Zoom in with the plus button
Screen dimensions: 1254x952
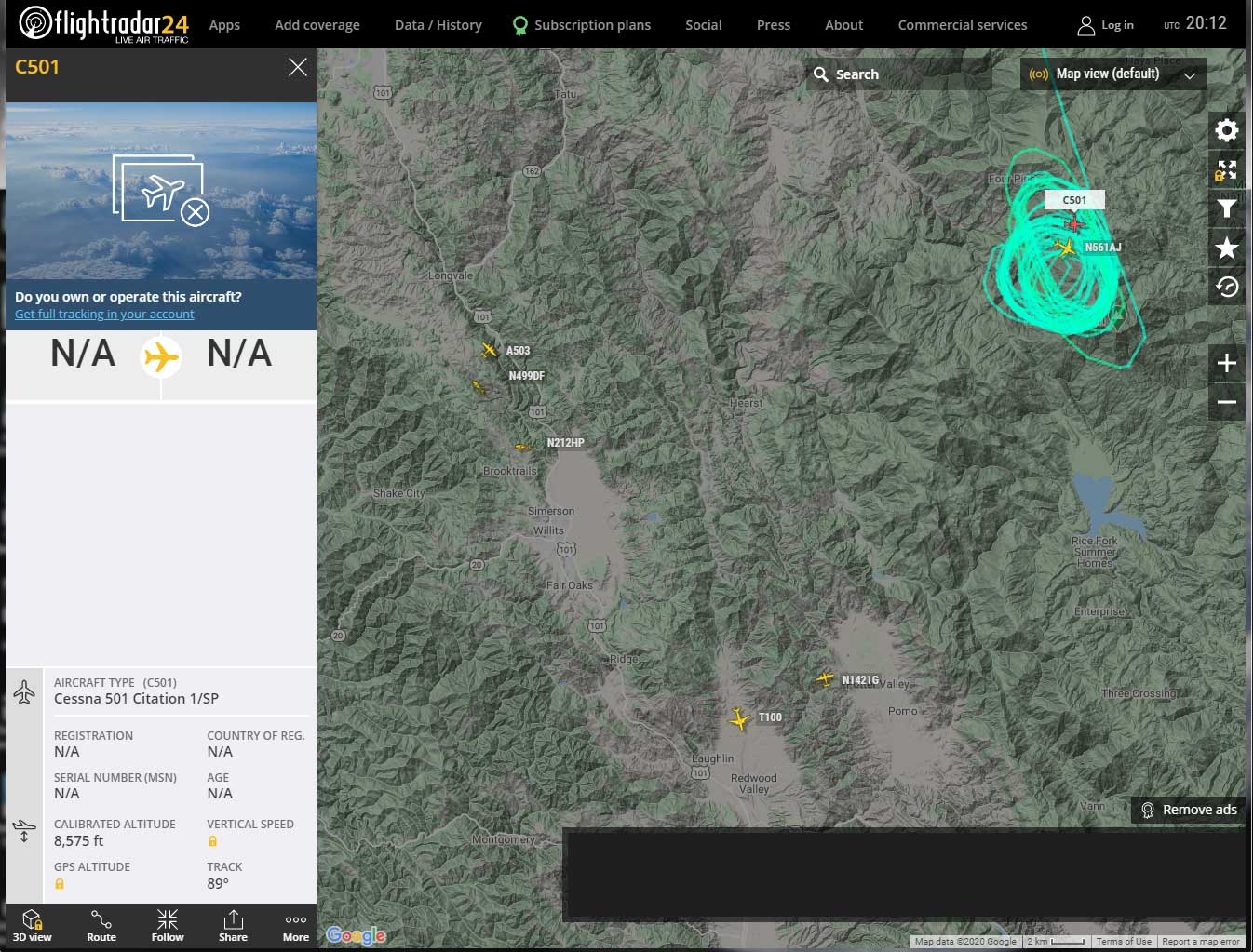coord(1226,363)
